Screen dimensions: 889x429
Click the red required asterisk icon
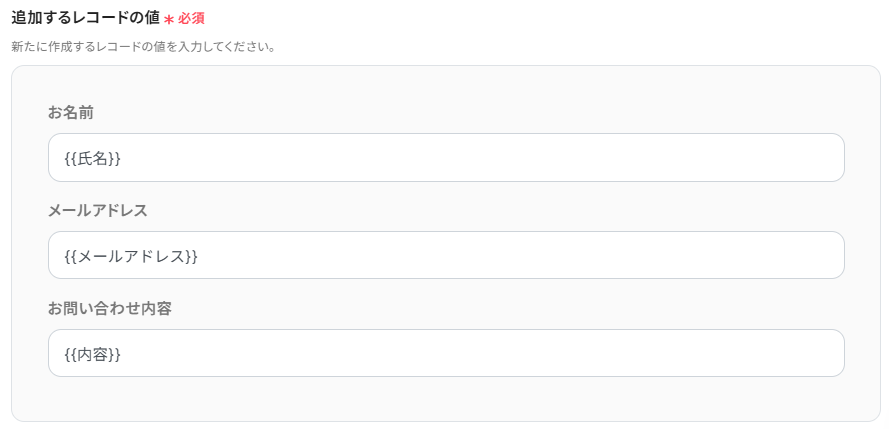(169, 19)
